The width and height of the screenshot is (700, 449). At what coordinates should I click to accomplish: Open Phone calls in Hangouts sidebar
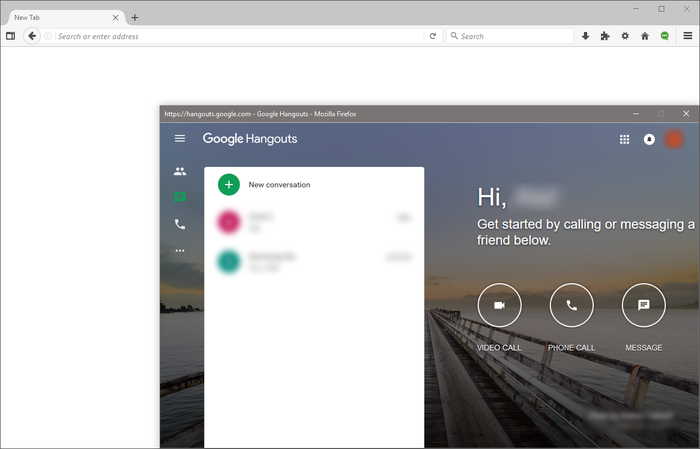click(180, 224)
